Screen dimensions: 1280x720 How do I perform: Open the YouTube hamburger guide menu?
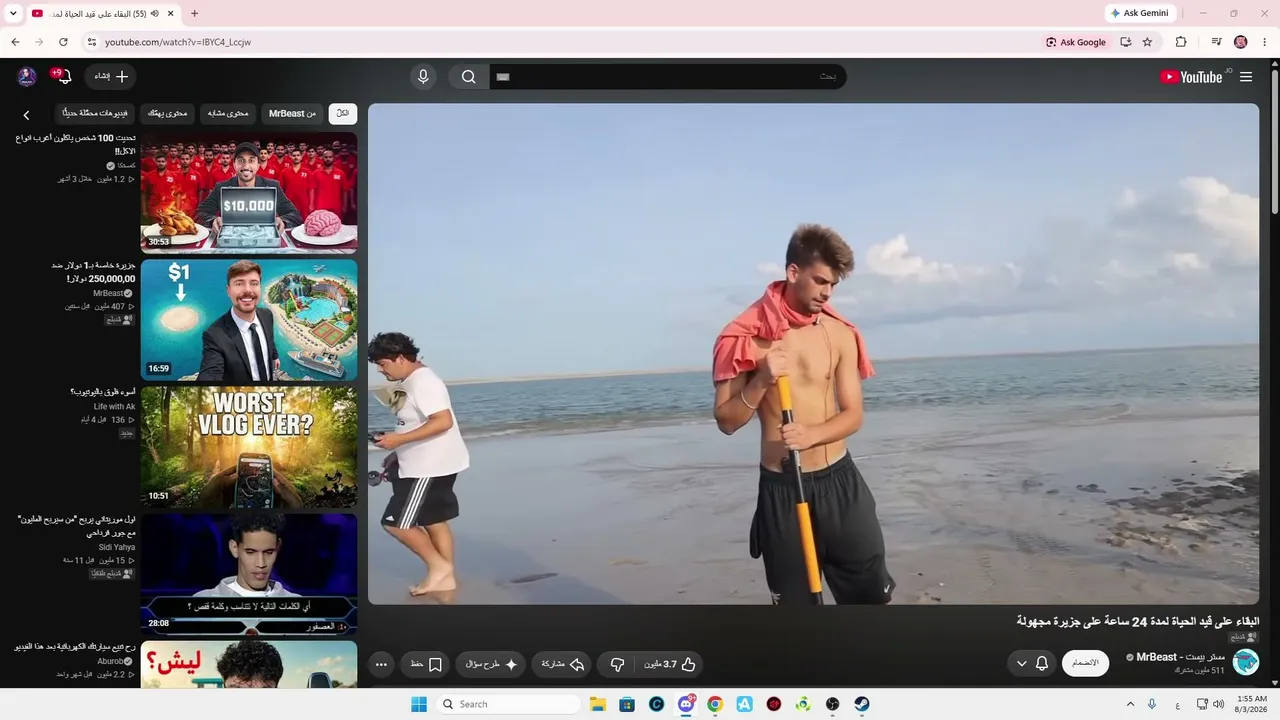pyautogui.click(x=1246, y=77)
